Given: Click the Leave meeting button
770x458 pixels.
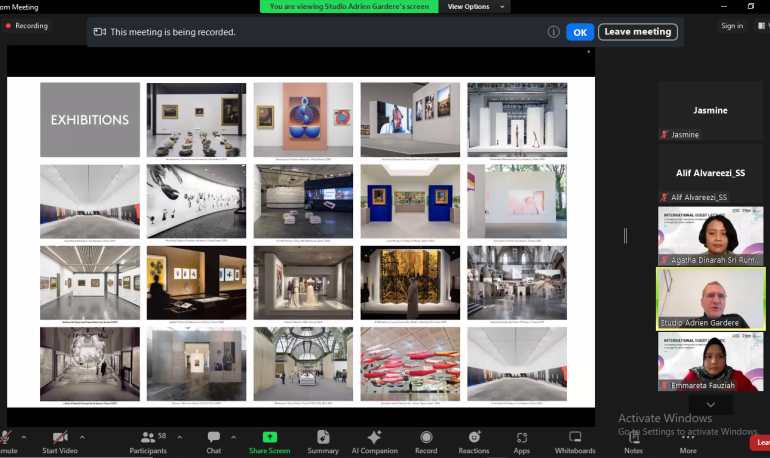Looking at the screenshot, I should coord(637,32).
